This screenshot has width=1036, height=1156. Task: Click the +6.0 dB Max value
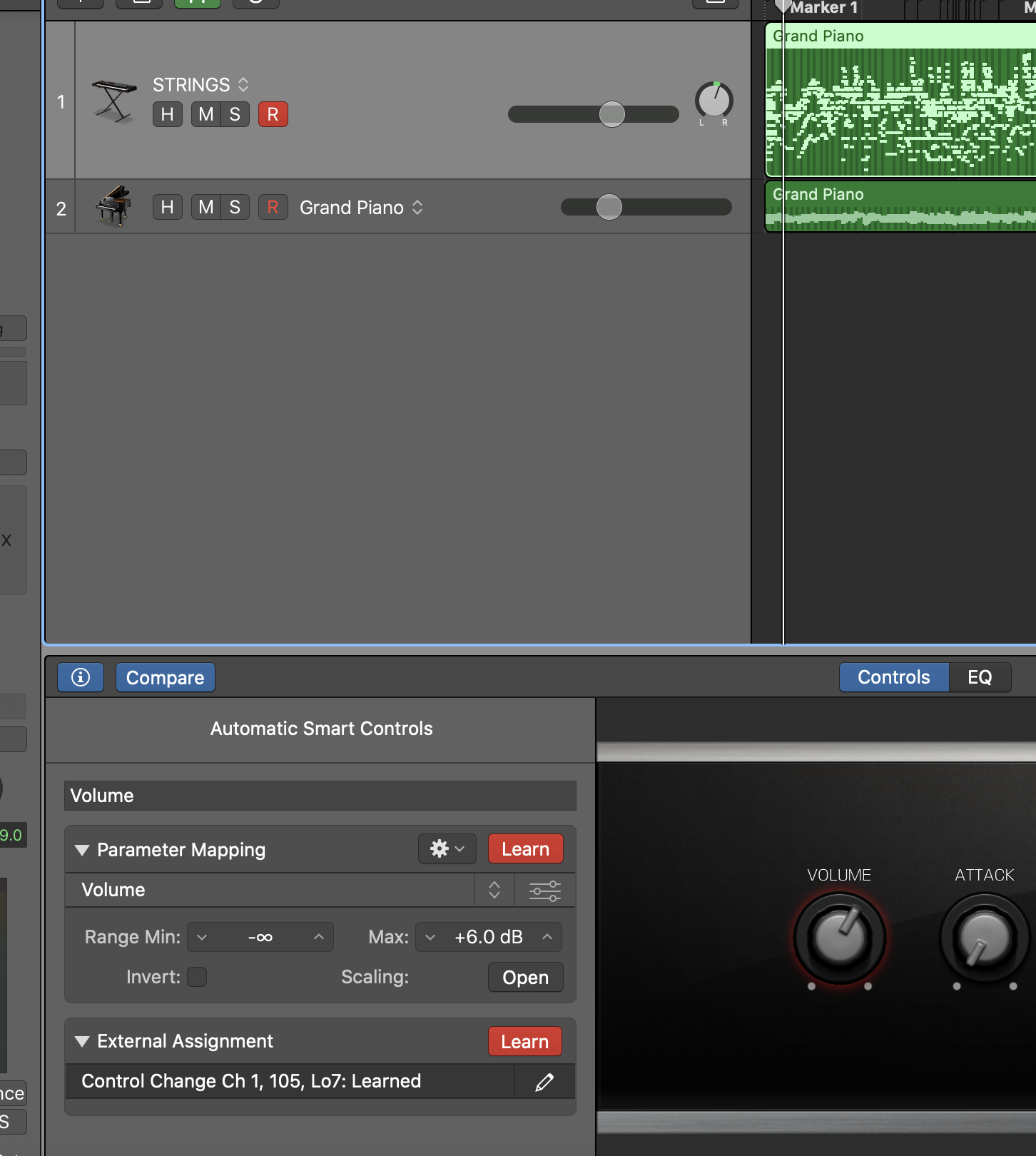click(x=489, y=937)
